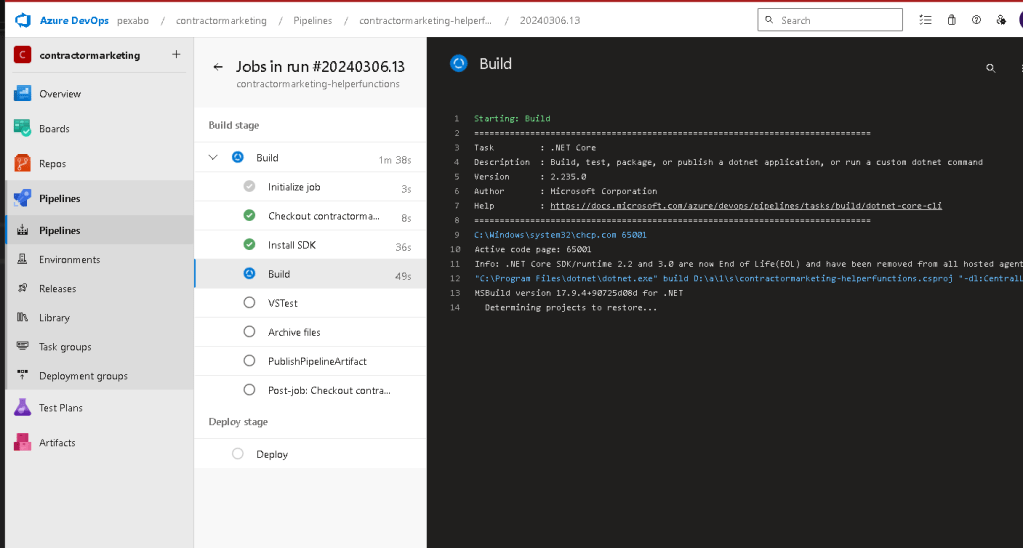Open the Library icon
This screenshot has height=548, width=1023.
(x=22, y=317)
